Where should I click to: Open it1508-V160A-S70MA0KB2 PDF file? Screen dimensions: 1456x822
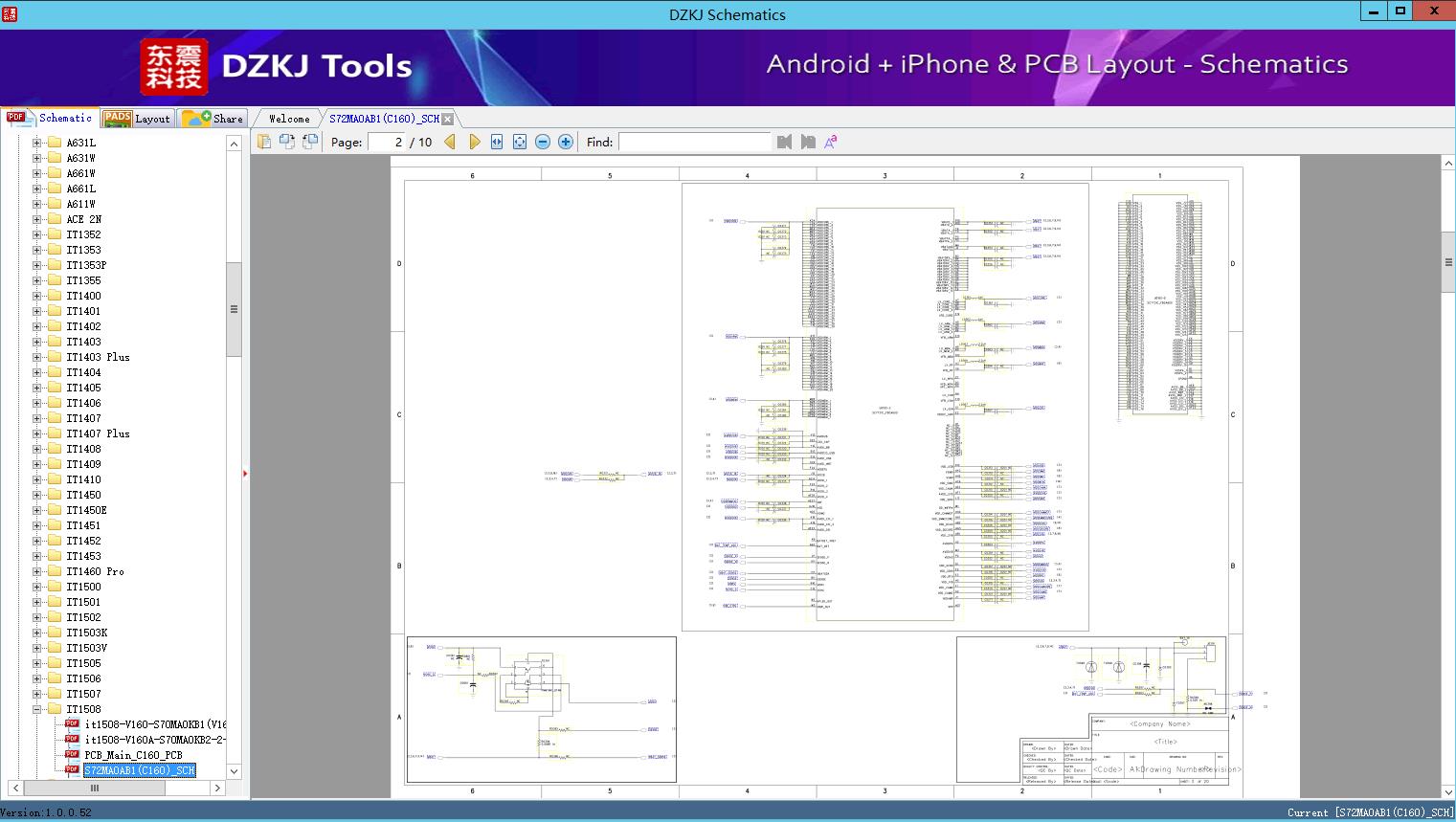coord(155,740)
